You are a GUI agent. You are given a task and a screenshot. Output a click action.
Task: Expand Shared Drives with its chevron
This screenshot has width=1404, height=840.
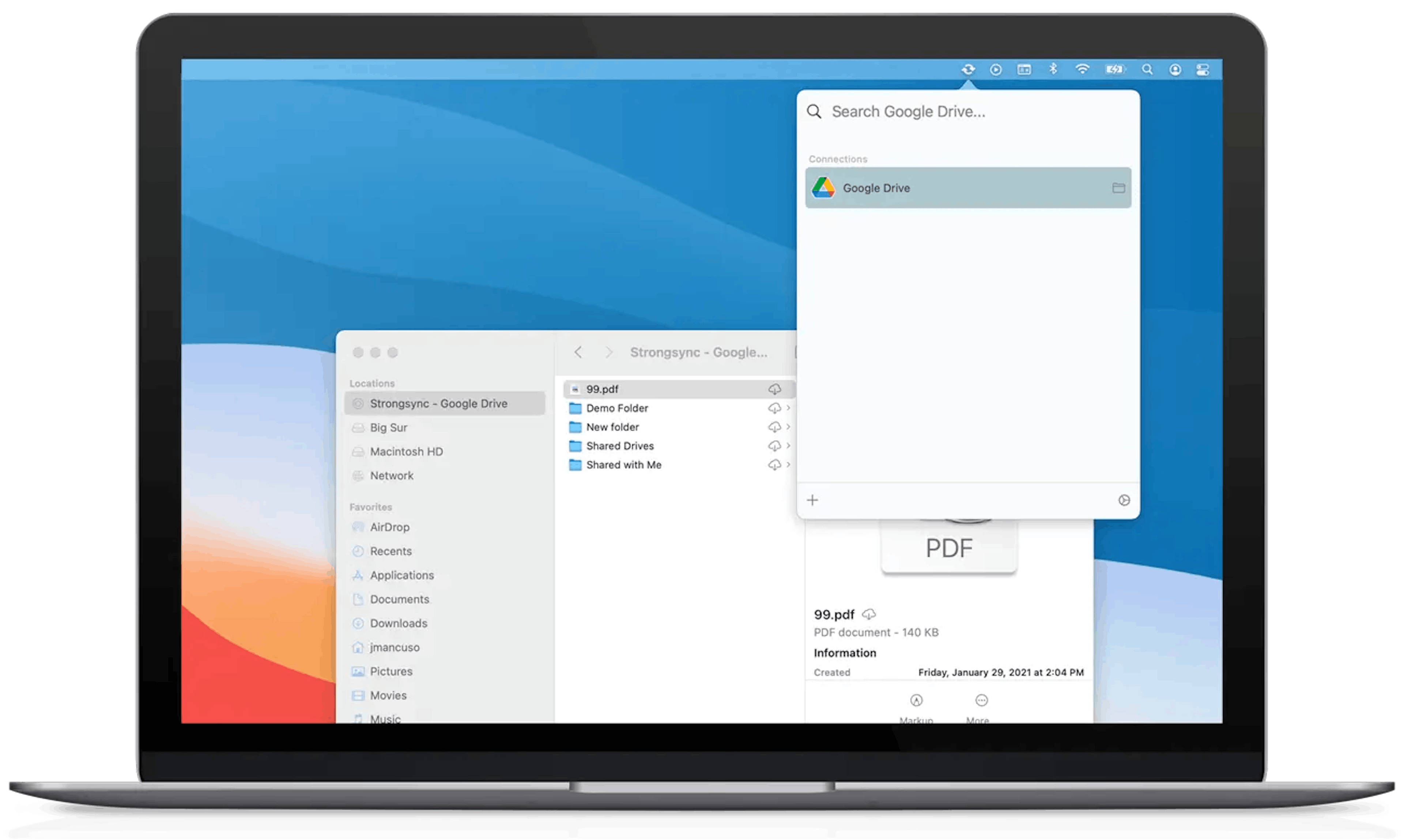tap(788, 446)
